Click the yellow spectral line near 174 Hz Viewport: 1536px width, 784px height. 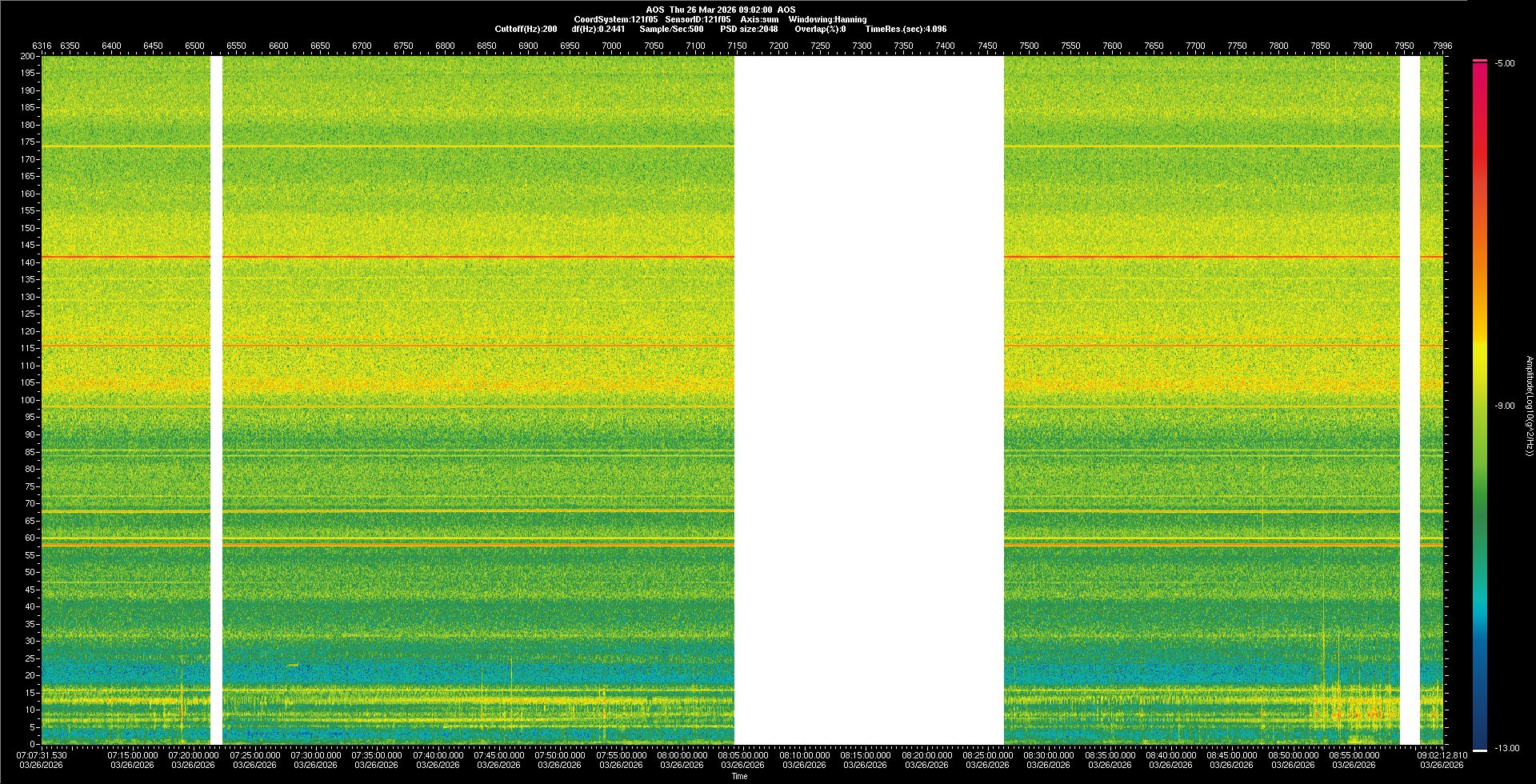[480, 146]
